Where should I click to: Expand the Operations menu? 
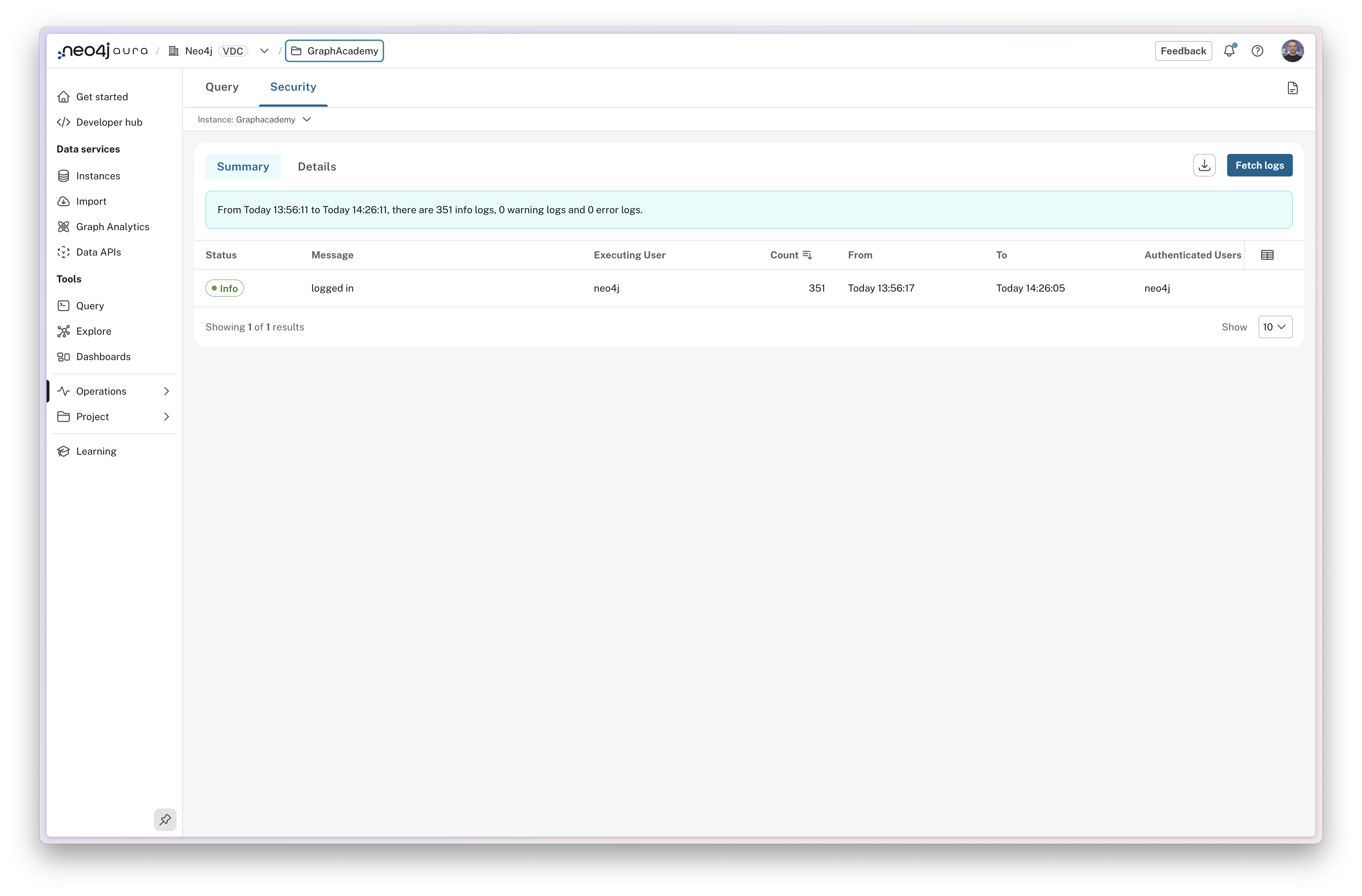point(102,391)
